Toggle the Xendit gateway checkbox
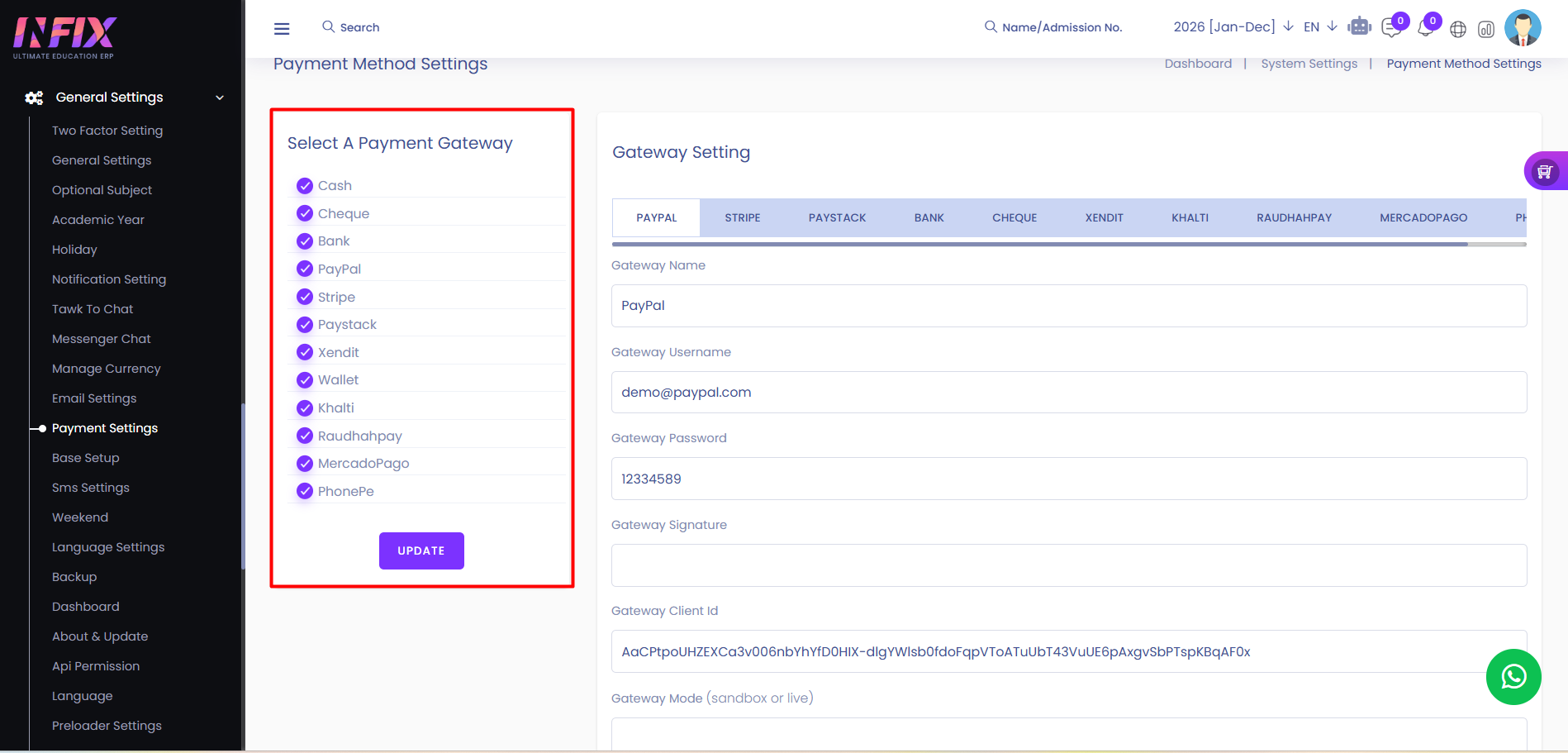Image resolution: width=1568 pixels, height=753 pixels. point(305,352)
